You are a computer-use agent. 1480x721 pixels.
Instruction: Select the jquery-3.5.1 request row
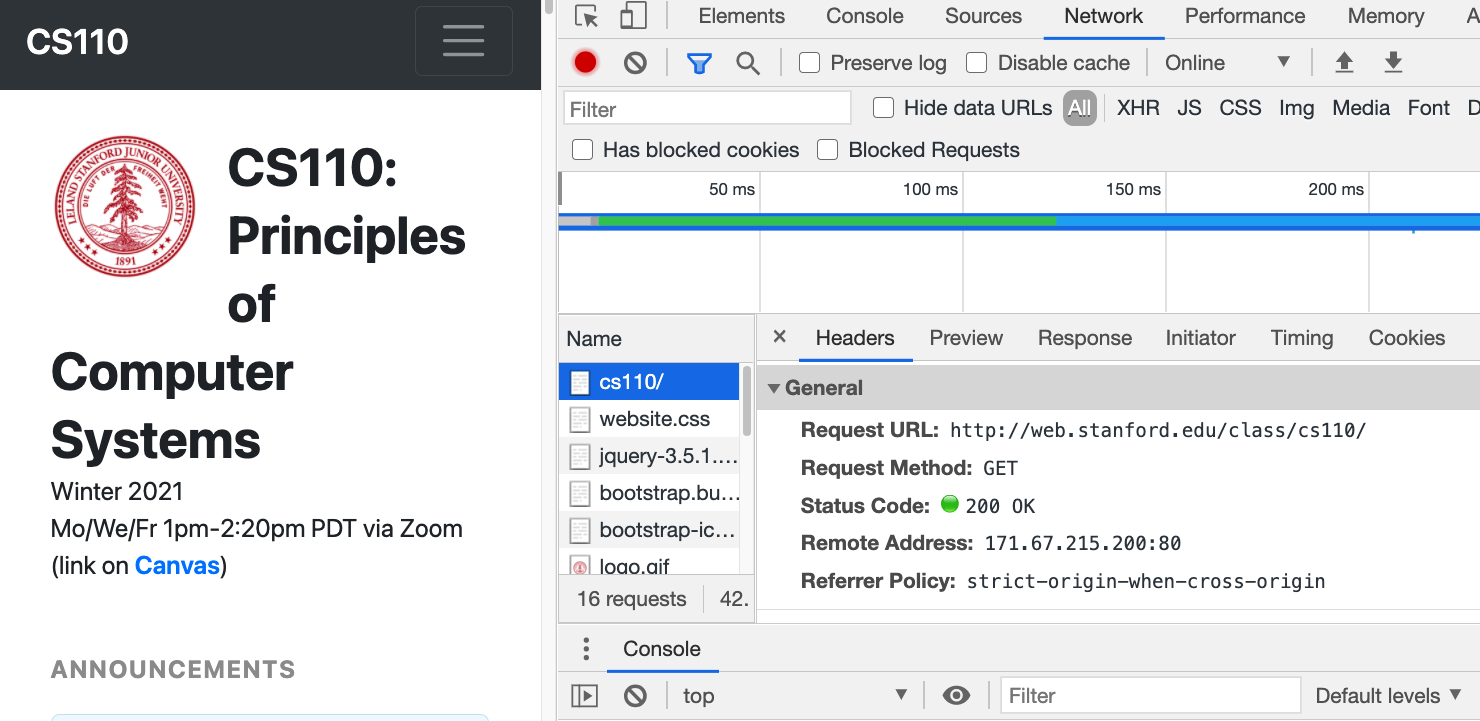pyautogui.click(x=649, y=456)
